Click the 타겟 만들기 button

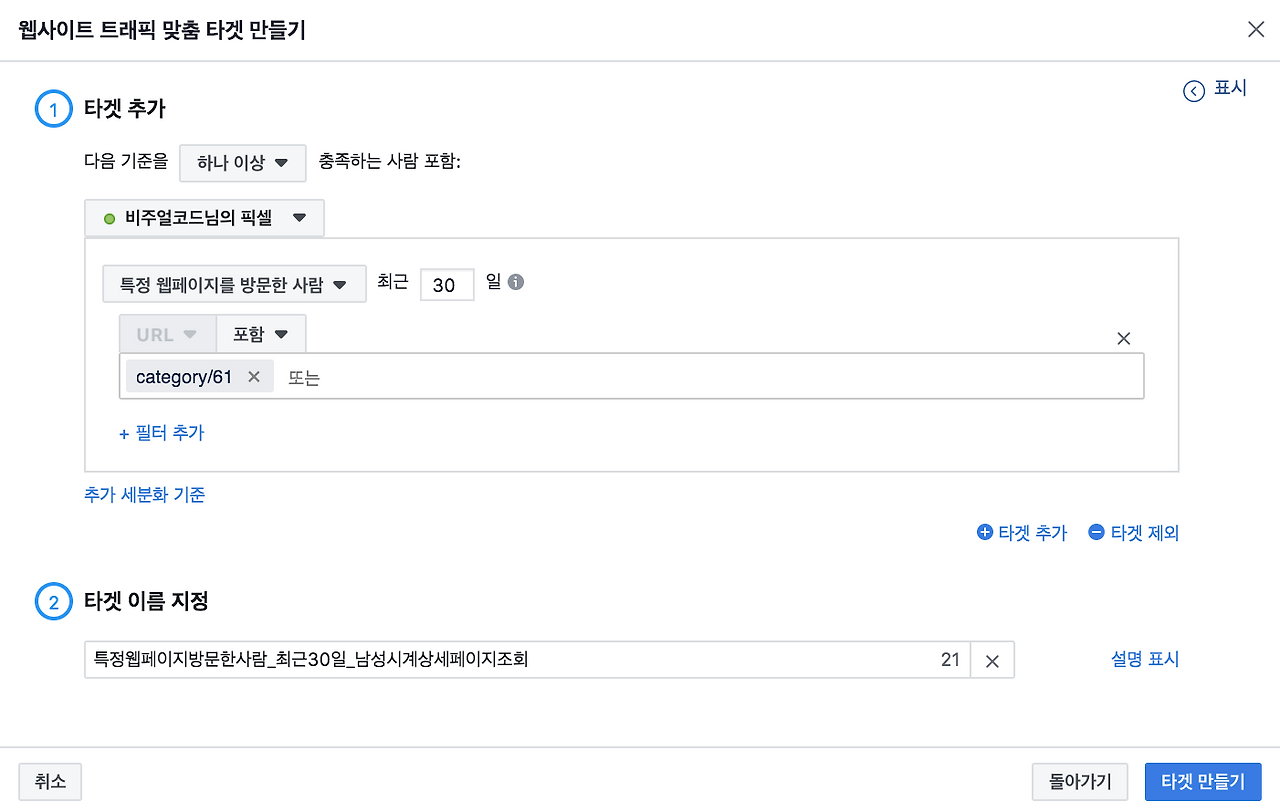click(1203, 782)
